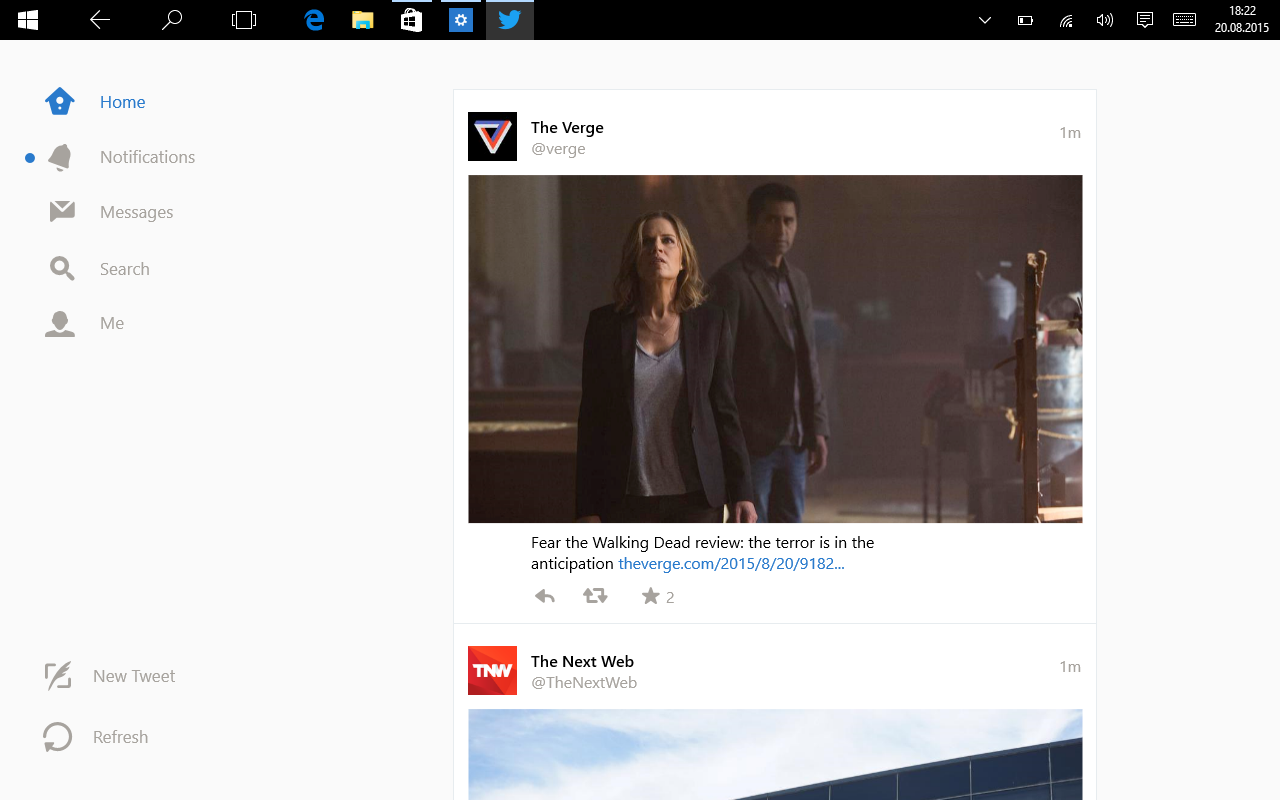Screen dimensions: 1280x800
Task: Click the favorite count 2
Action: (x=670, y=598)
